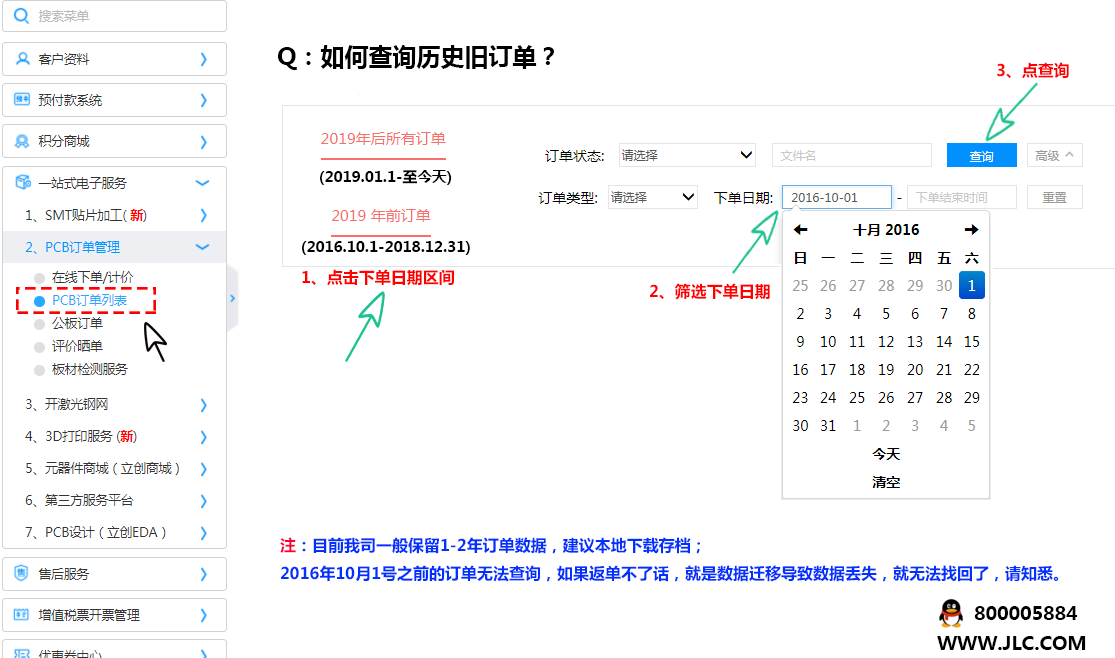
Task: Expand the 增值税票开票管理 chevron
Action: point(204,615)
